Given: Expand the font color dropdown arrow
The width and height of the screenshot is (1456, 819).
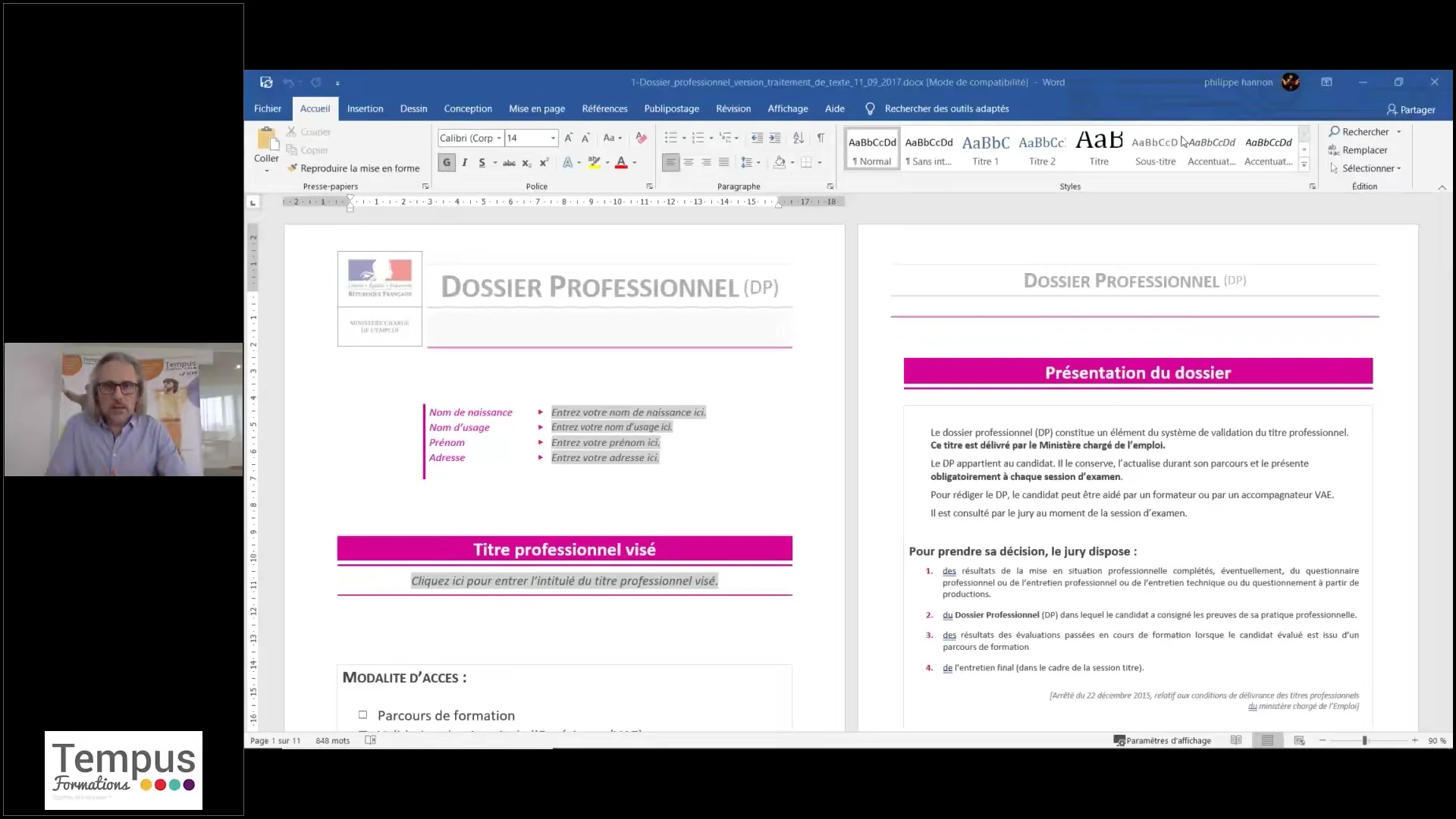Looking at the screenshot, I should (x=635, y=162).
